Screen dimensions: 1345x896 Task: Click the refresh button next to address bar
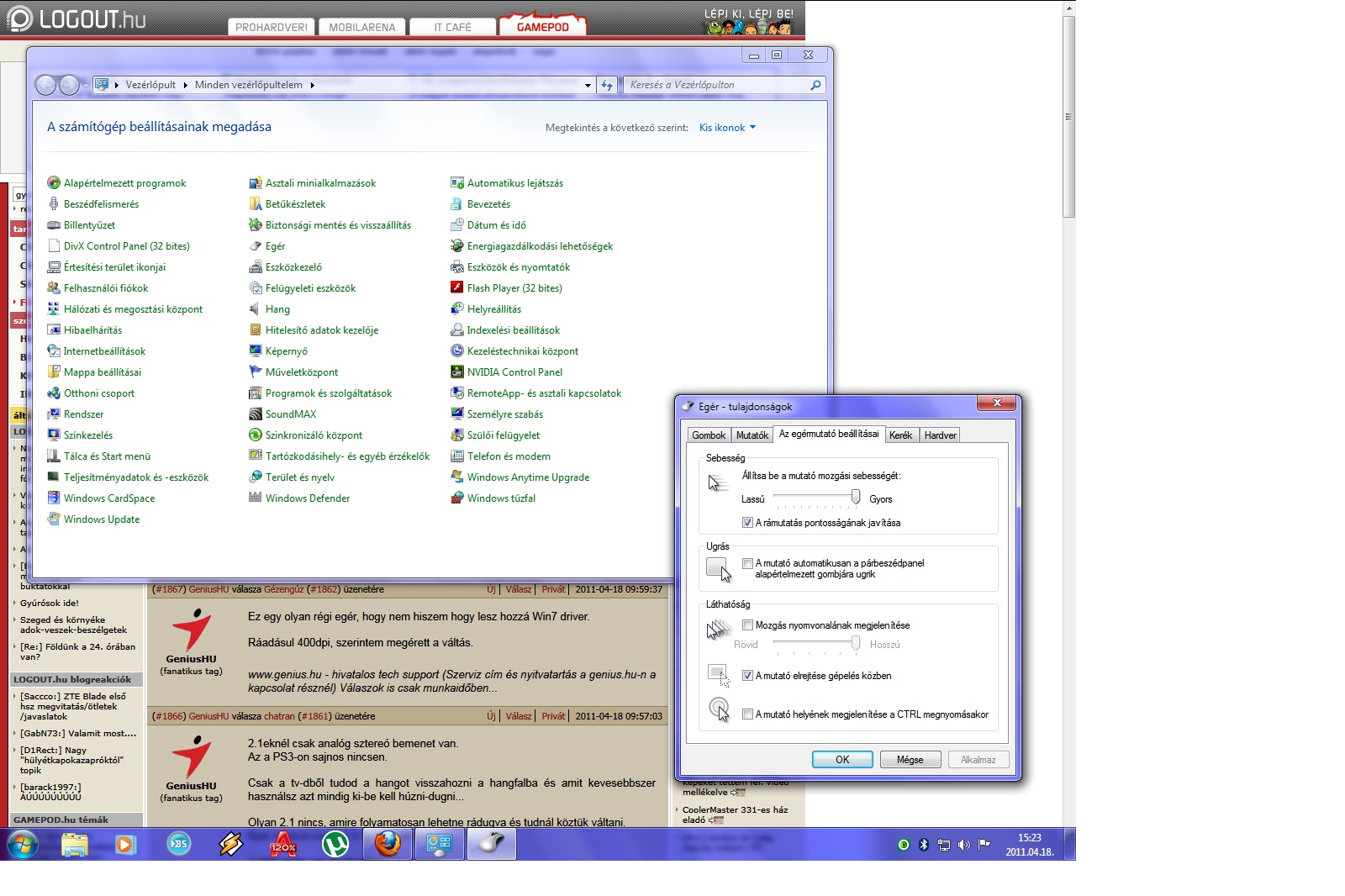pyautogui.click(x=607, y=85)
